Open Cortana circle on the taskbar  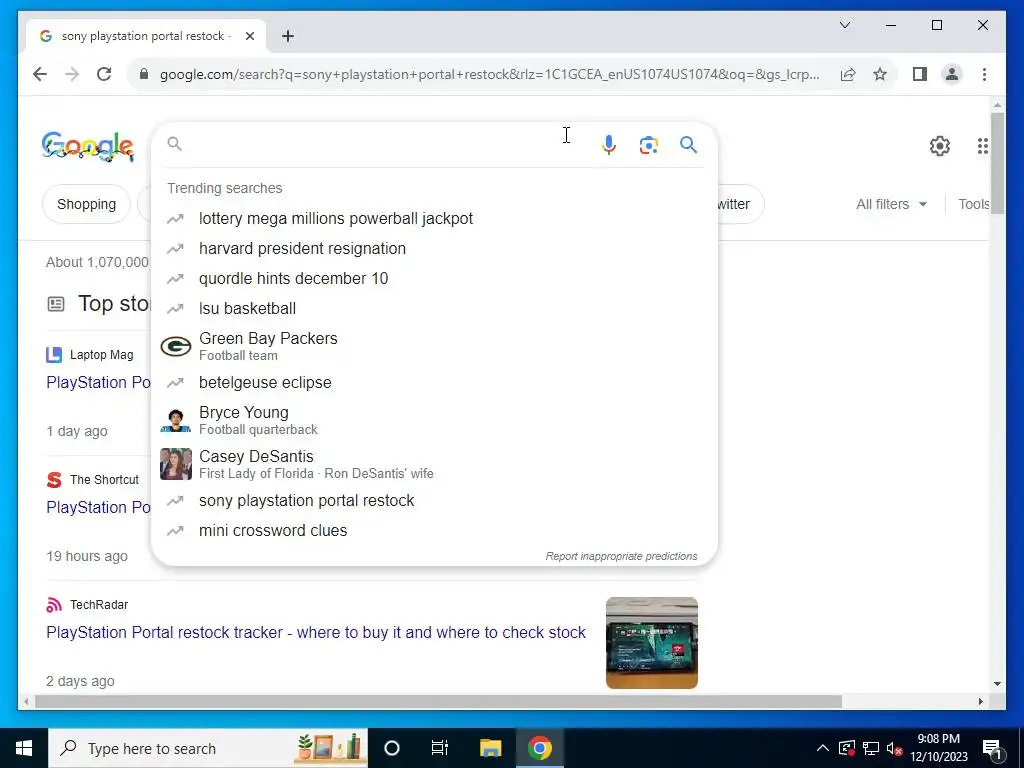[x=392, y=748]
